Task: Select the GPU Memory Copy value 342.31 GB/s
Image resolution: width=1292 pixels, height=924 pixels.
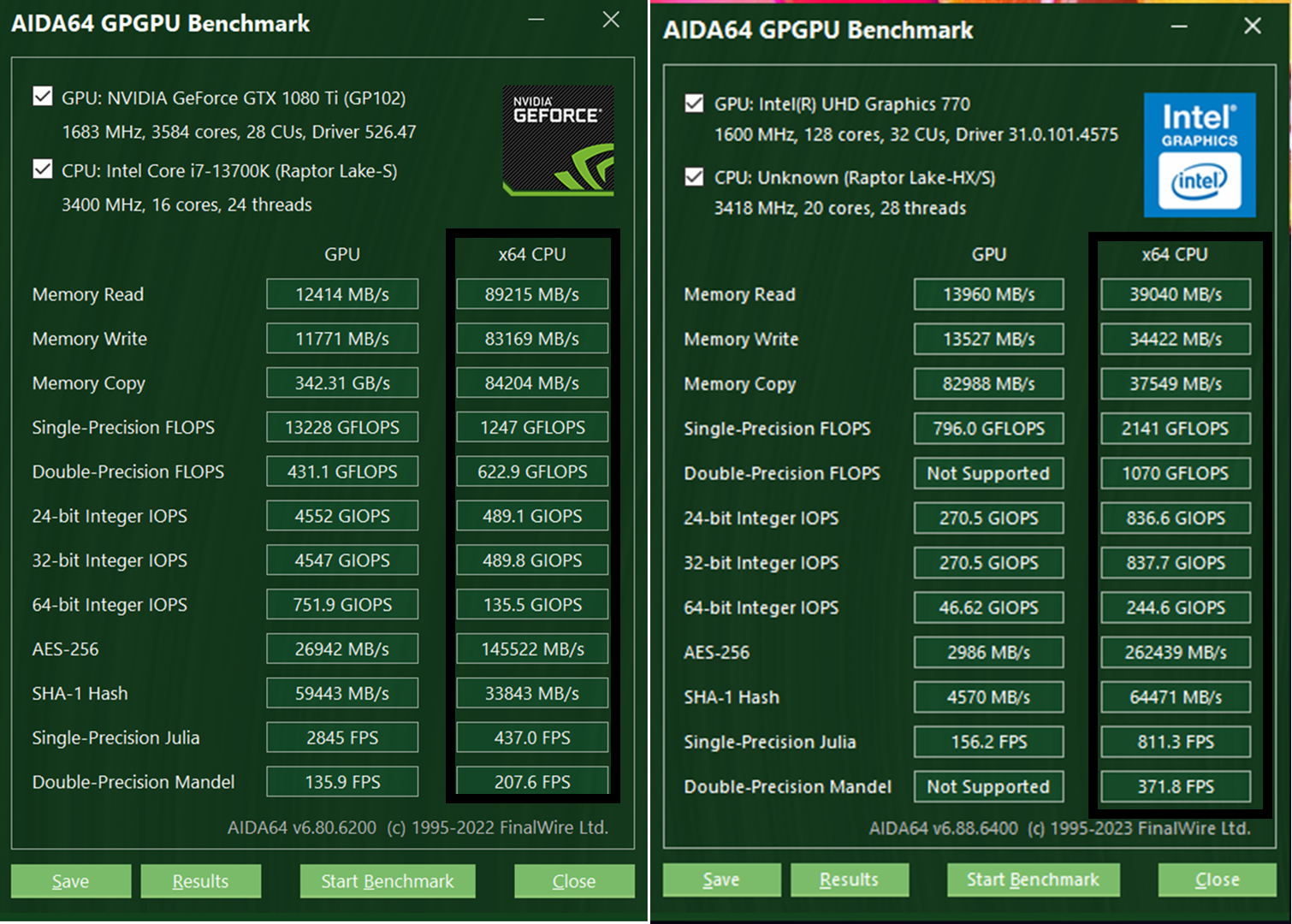Action: click(x=342, y=383)
